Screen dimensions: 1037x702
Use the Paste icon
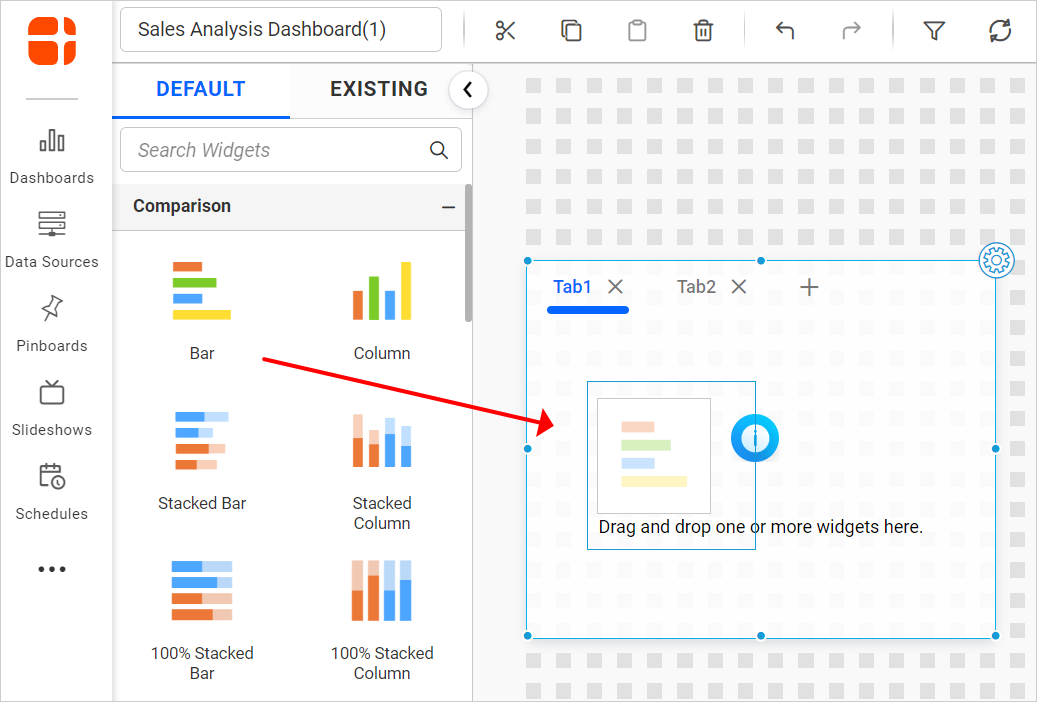pos(637,31)
